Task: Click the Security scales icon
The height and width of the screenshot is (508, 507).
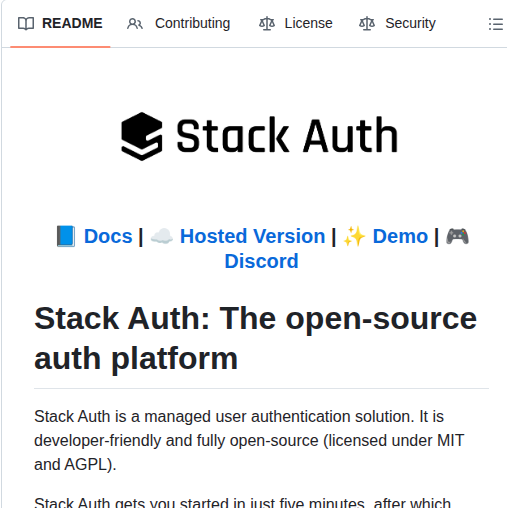Action: [367, 24]
